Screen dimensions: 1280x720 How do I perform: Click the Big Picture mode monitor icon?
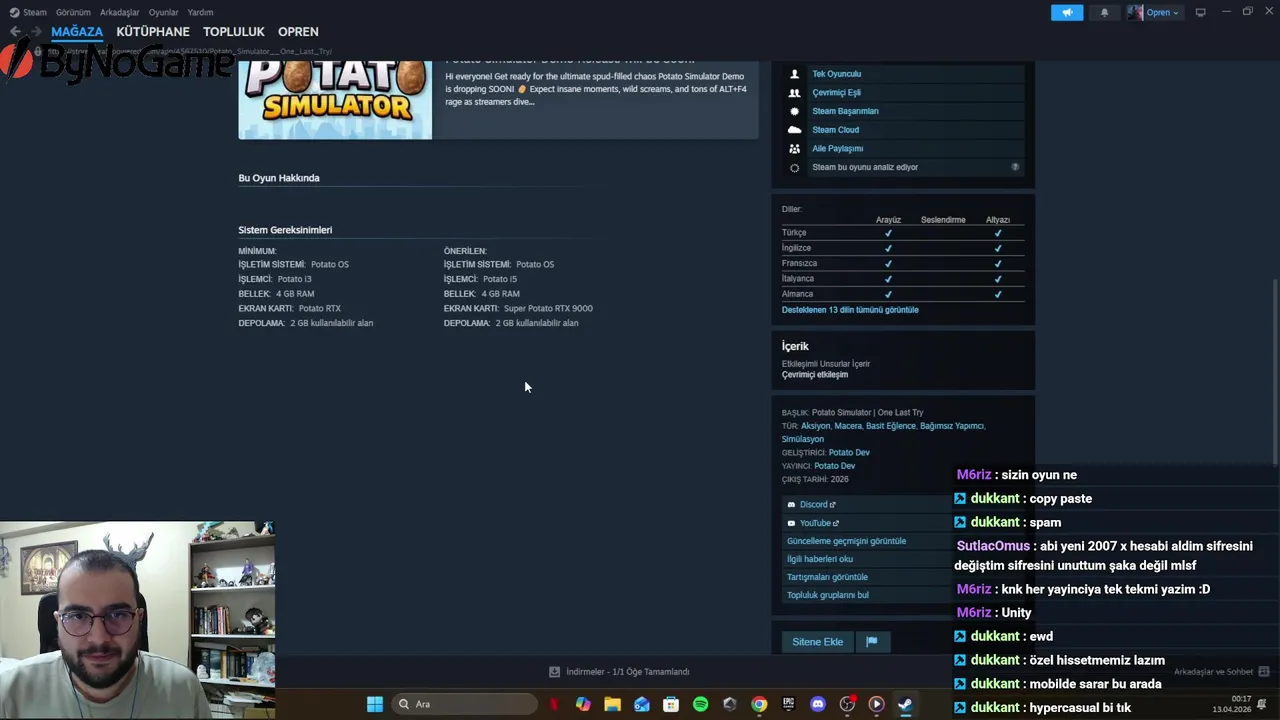point(1200,12)
